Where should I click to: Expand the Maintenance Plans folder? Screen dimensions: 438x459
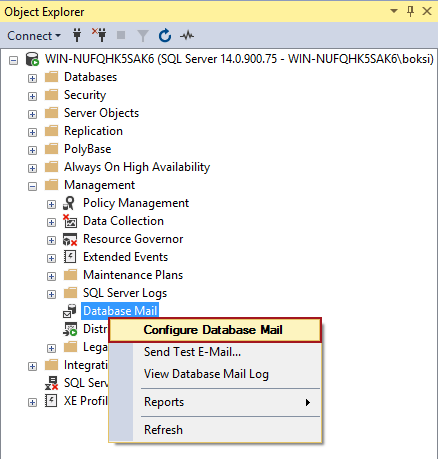(51, 276)
